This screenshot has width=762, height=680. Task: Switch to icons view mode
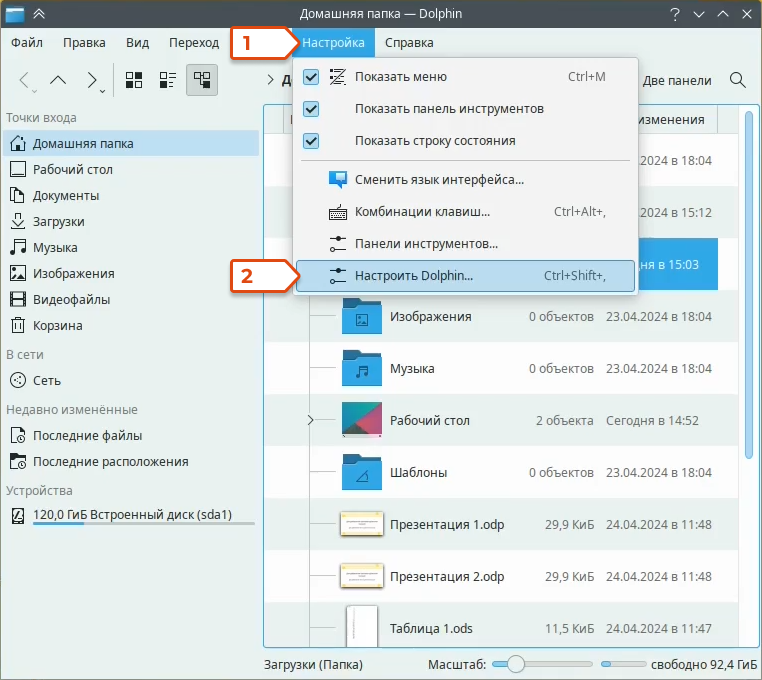click(x=134, y=80)
